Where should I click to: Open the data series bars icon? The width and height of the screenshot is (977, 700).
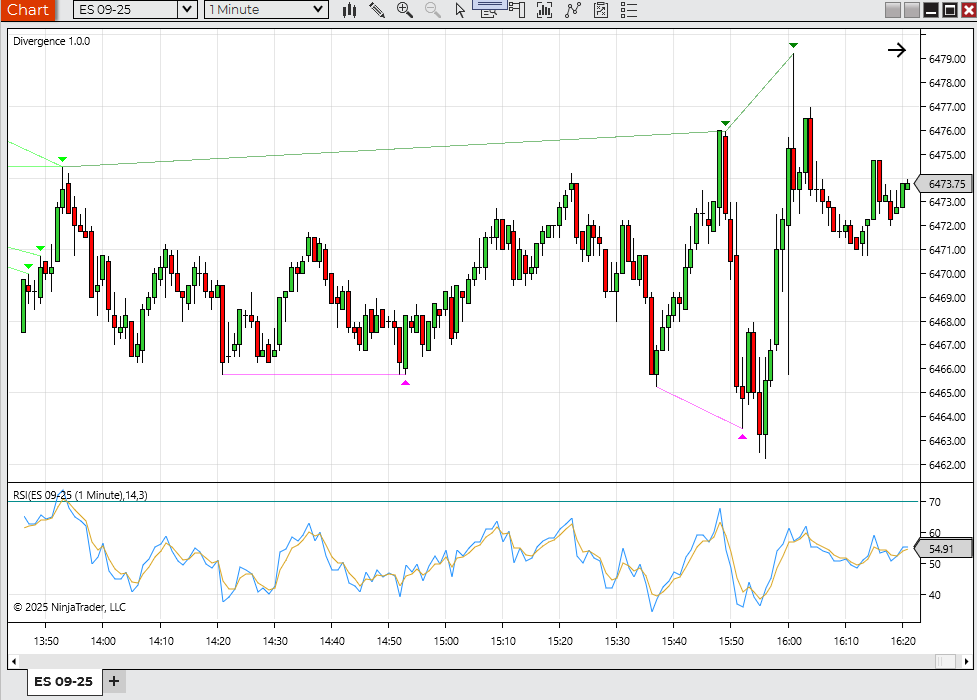point(545,10)
